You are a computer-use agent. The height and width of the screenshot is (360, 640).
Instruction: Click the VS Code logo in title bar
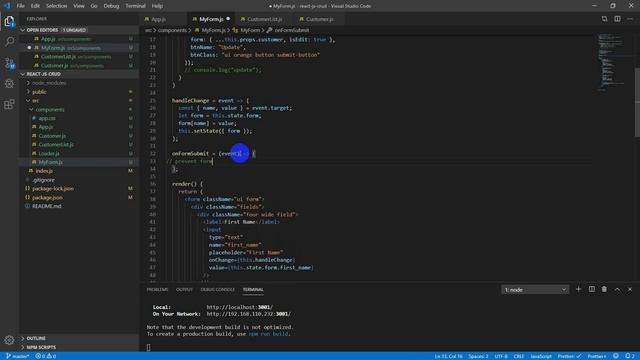pos(7,6)
